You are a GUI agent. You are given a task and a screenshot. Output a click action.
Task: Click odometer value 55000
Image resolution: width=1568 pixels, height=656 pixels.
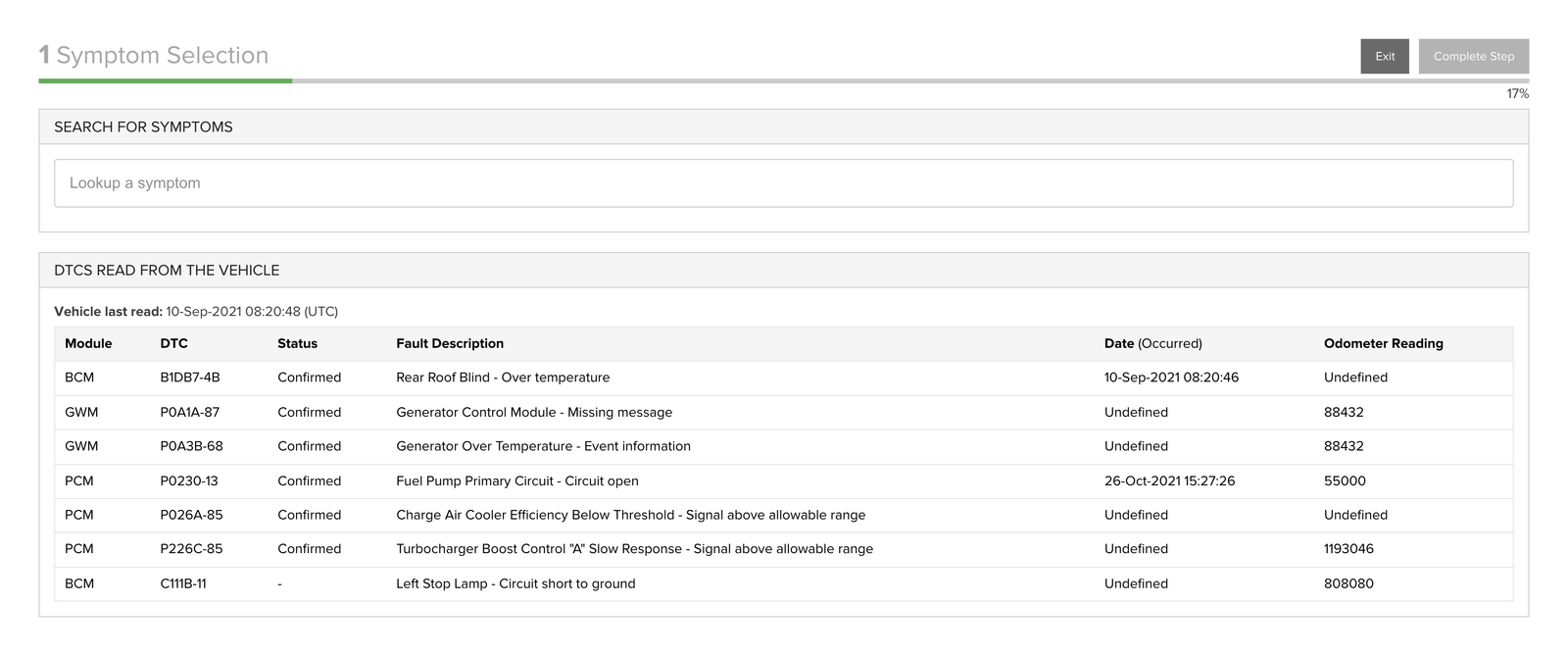point(1345,480)
